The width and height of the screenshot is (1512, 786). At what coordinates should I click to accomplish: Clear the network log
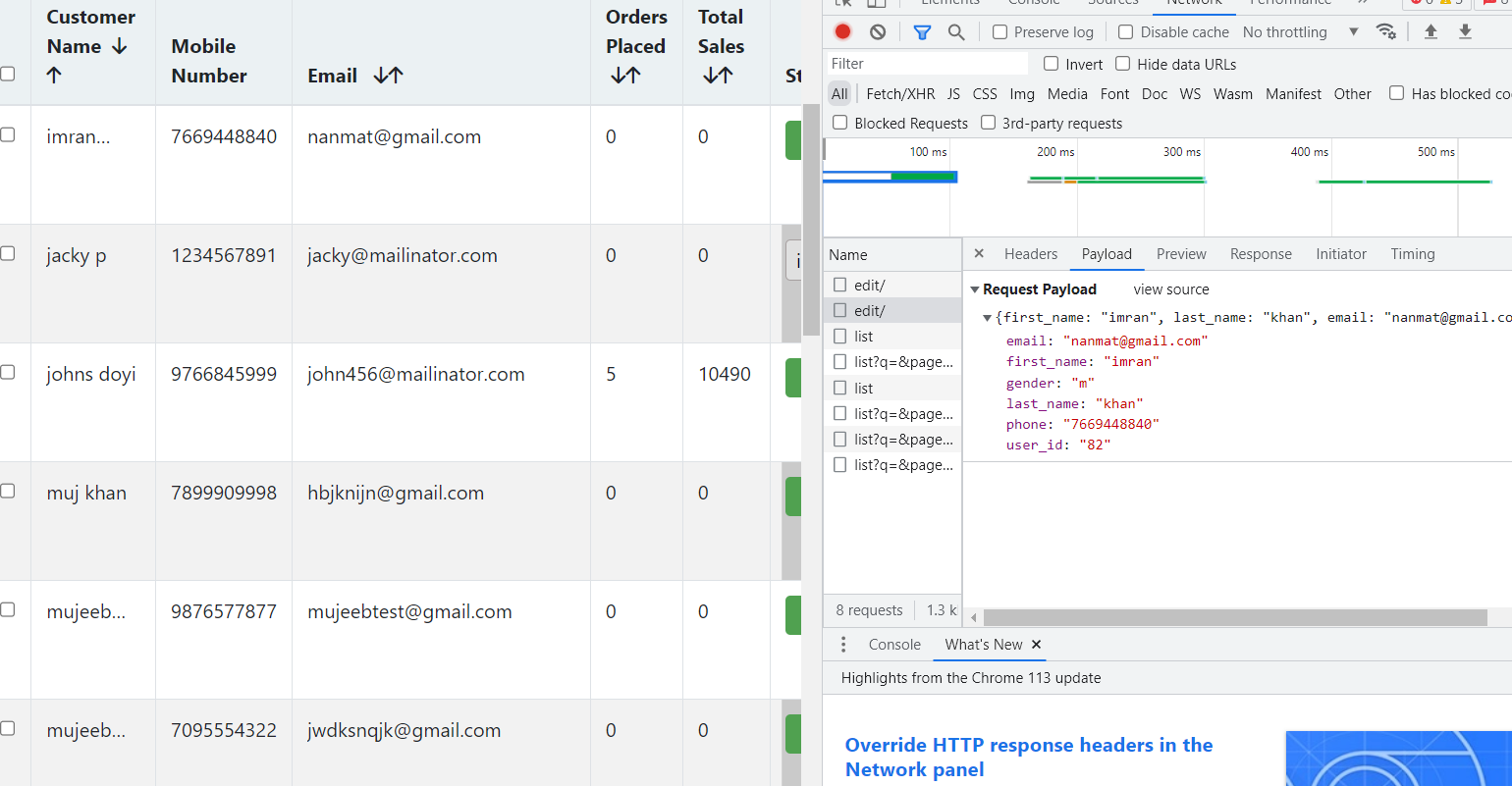point(878,31)
